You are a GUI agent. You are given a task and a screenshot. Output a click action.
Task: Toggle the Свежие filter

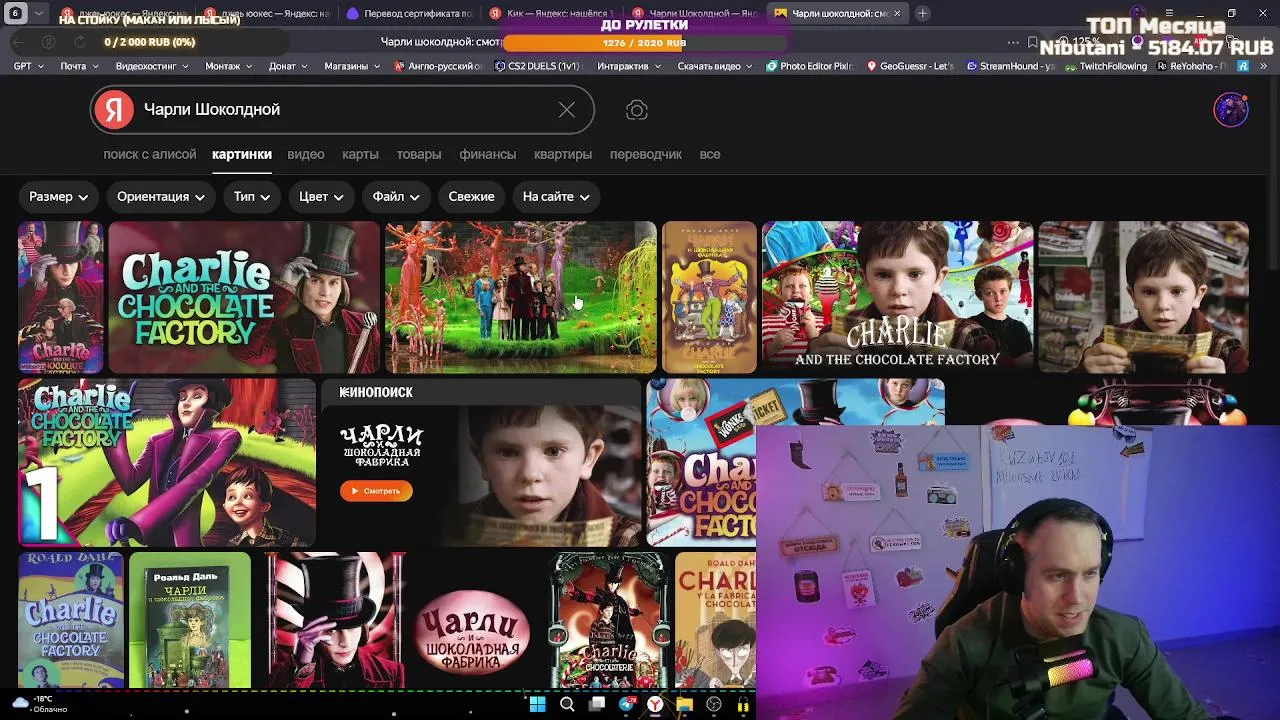471,197
